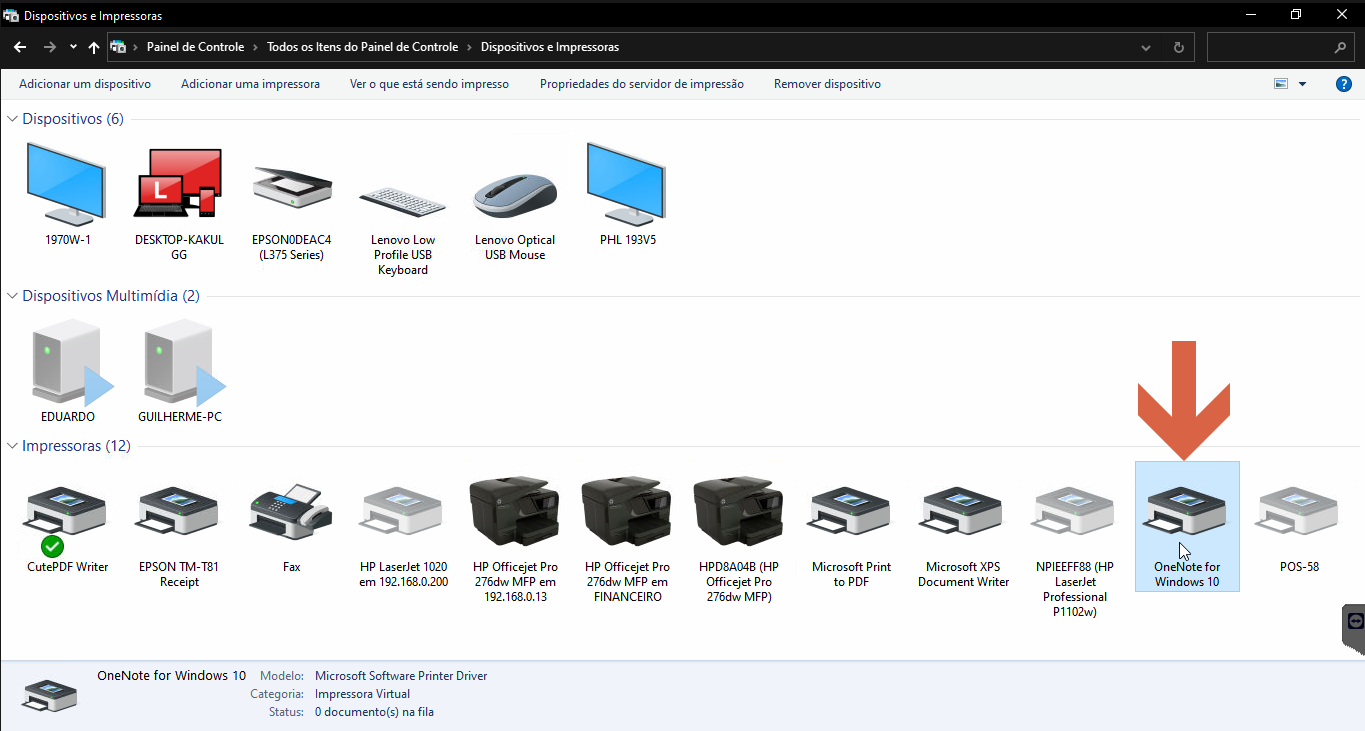1365x731 pixels.
Task: Open the help question mark icon
Action: [x=1344, y=84]
